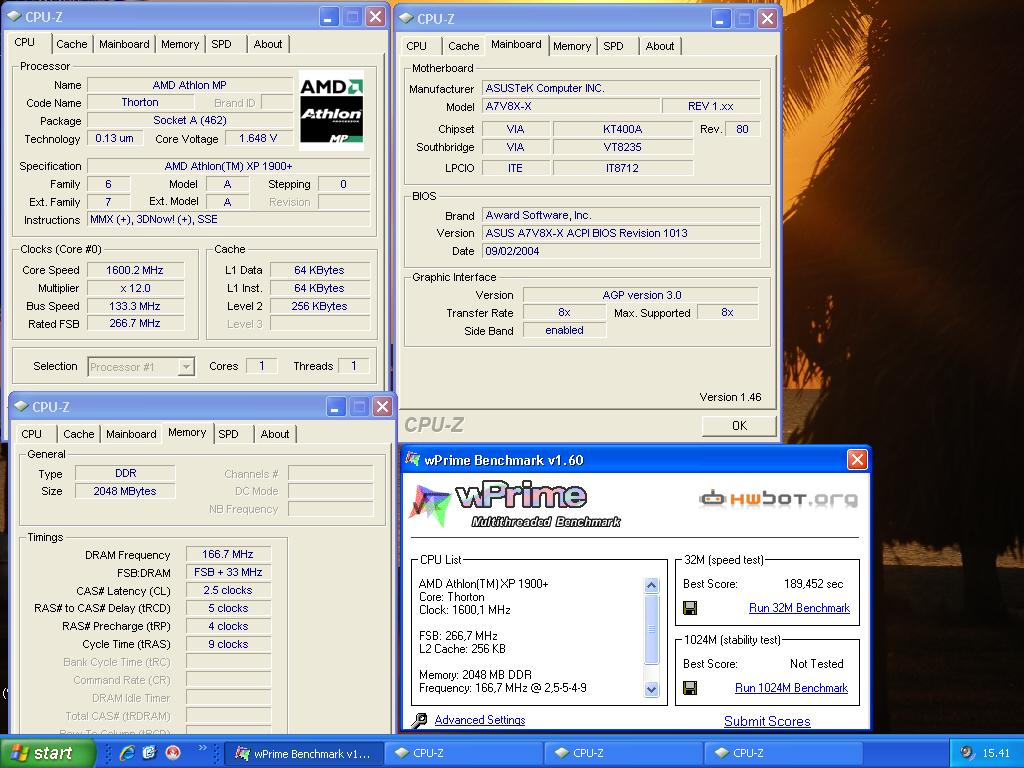
Task: Click the save icon under 32M Best Score
Action: pos(690,608)
